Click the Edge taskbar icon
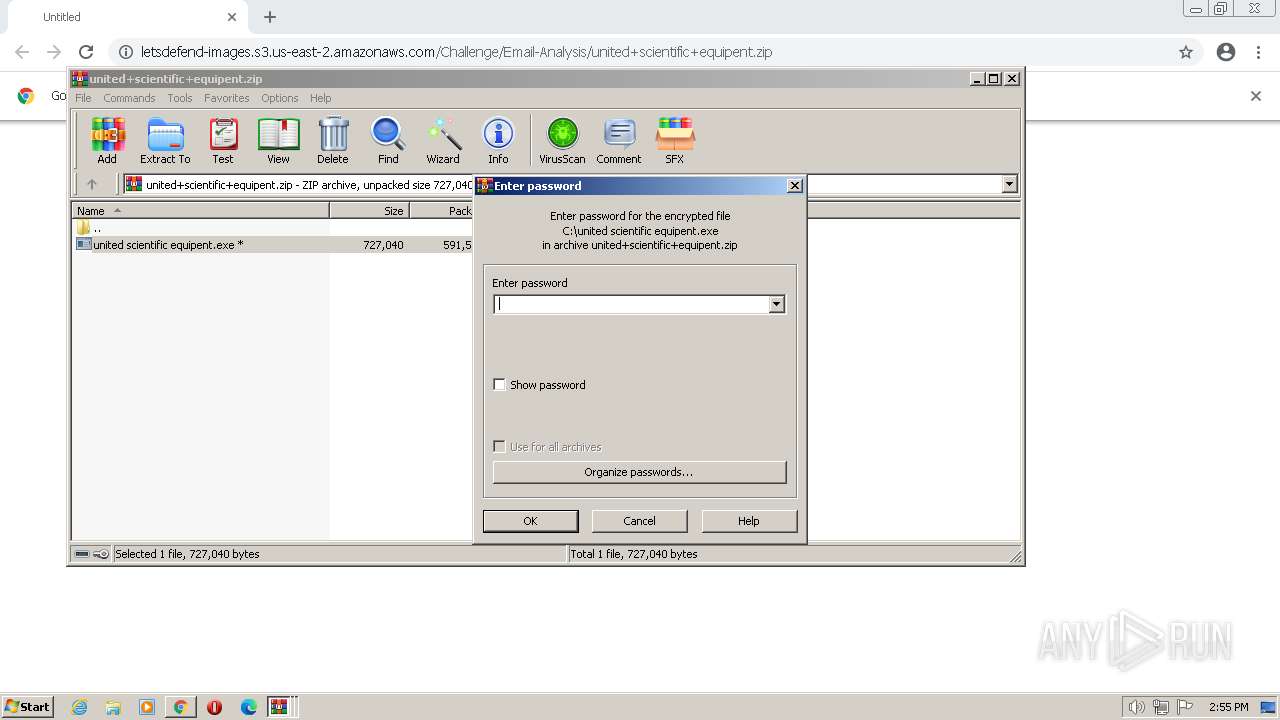1280x720 pixels. point(248,707)
